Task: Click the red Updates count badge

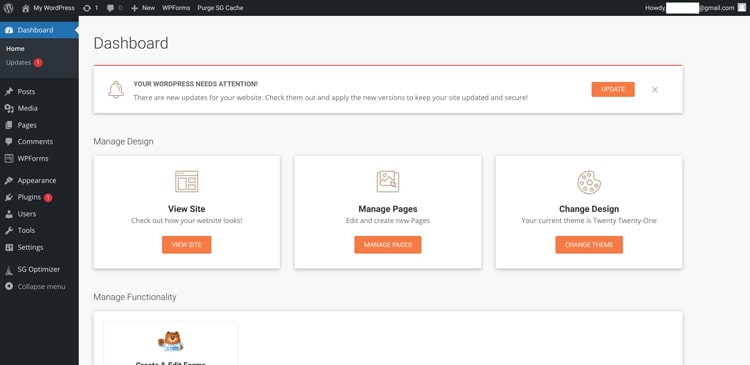Action: (38, 63)
